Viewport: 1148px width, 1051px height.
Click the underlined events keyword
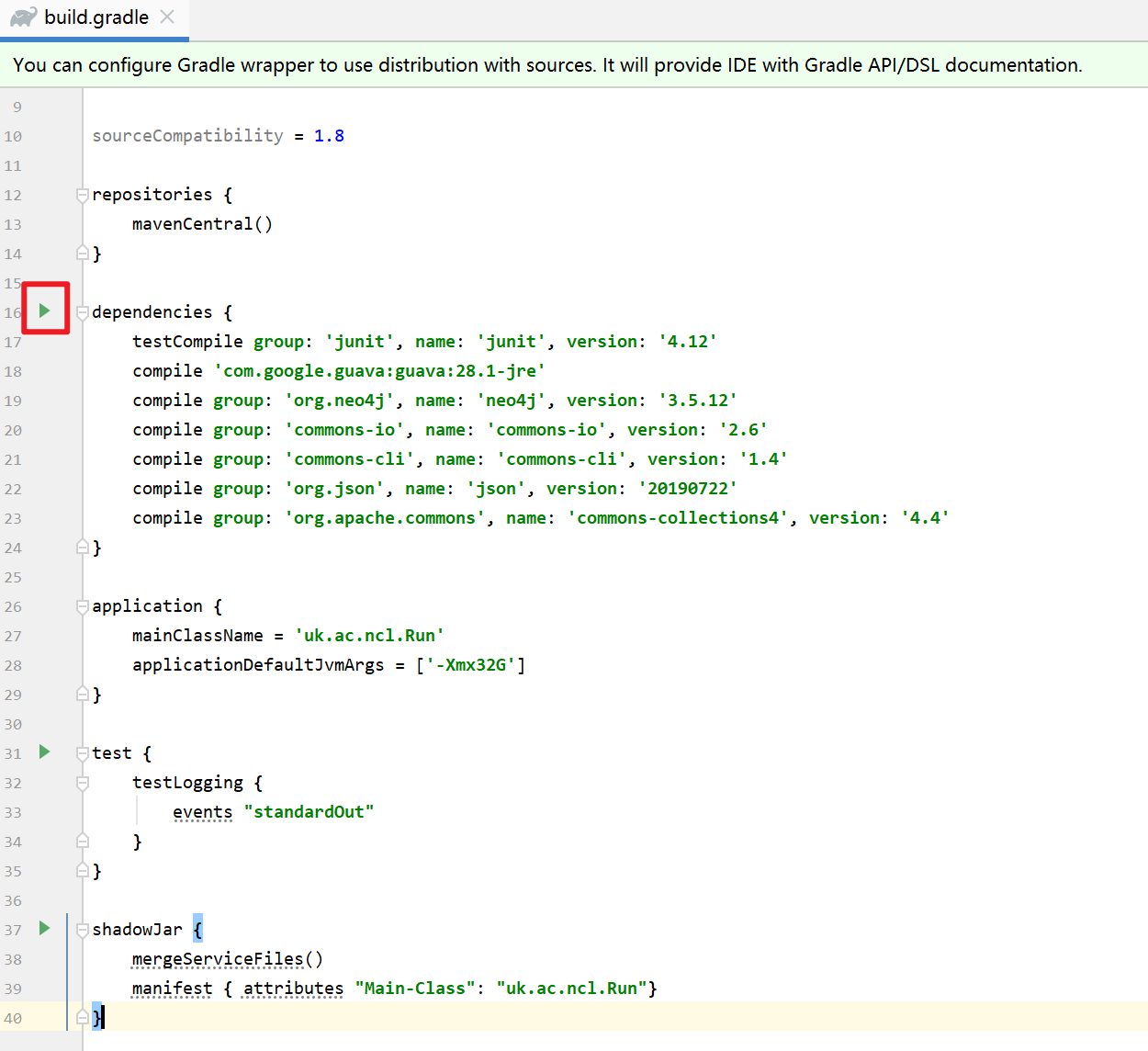point(202,812)
